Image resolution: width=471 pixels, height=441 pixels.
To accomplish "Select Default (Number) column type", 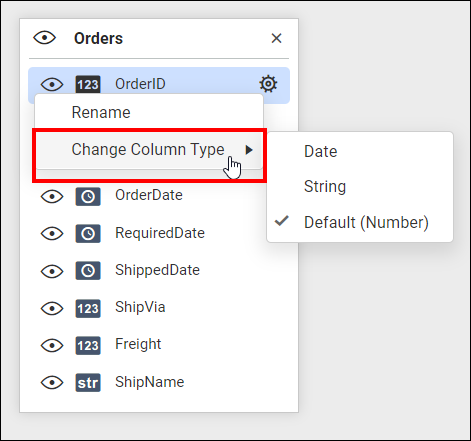I will 360,222.
